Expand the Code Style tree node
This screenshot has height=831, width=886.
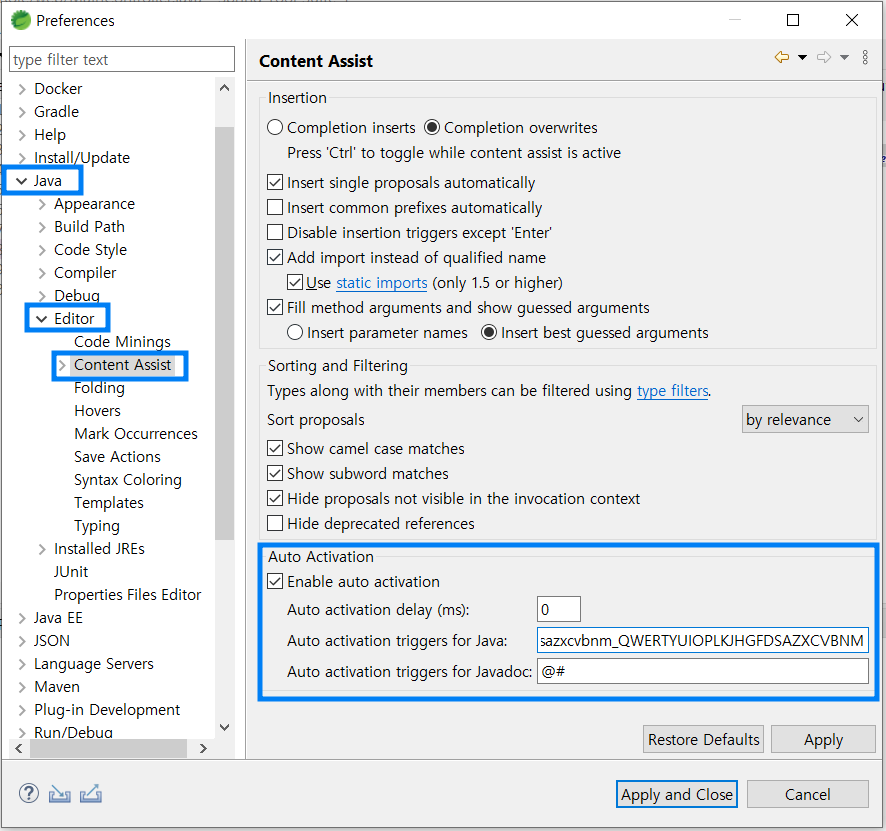42,250
